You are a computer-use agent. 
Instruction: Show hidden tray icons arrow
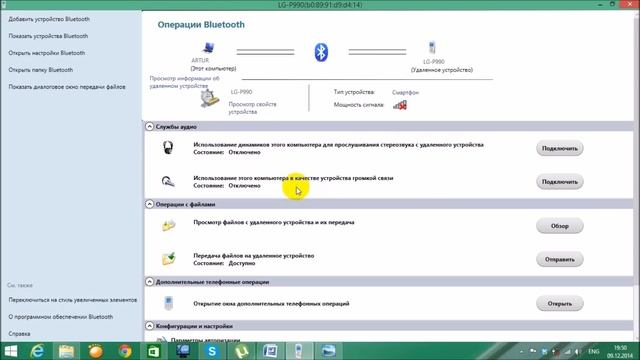tap(521, 351)
